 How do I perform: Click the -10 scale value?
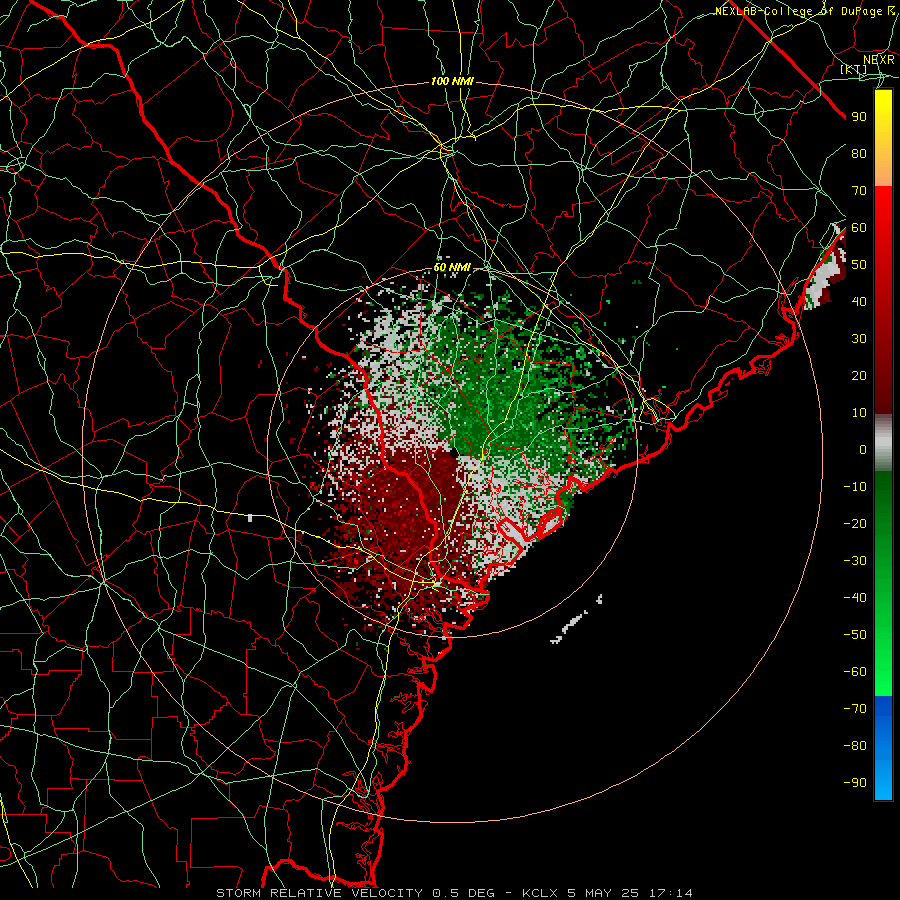coord(855,487)
